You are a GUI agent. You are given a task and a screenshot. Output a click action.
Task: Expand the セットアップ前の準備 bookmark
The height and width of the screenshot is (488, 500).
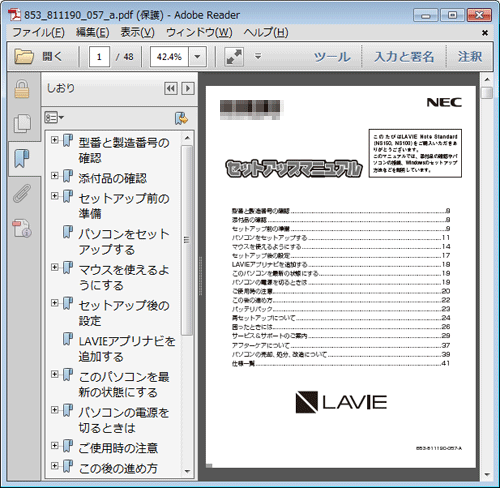click(x=55, y=196)
